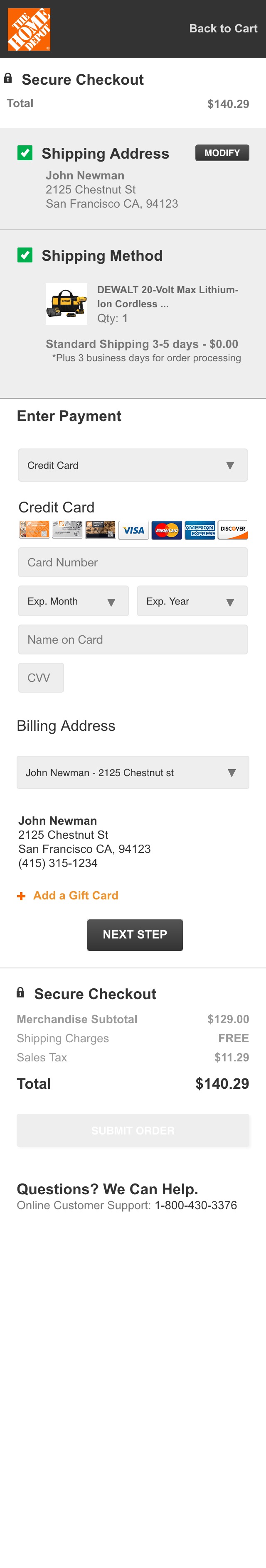This screenshot has width=266, height=1568.
Task: Open the Exp. Month dropdown
Action: 74,601
